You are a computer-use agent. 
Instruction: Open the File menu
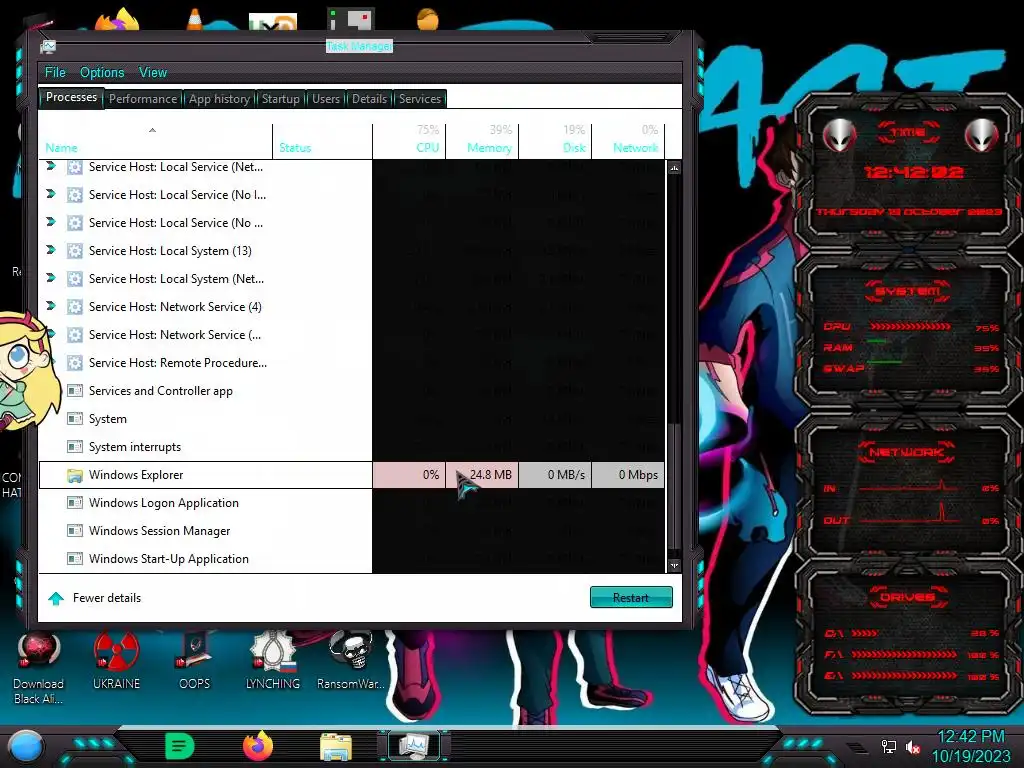(55, 72)
